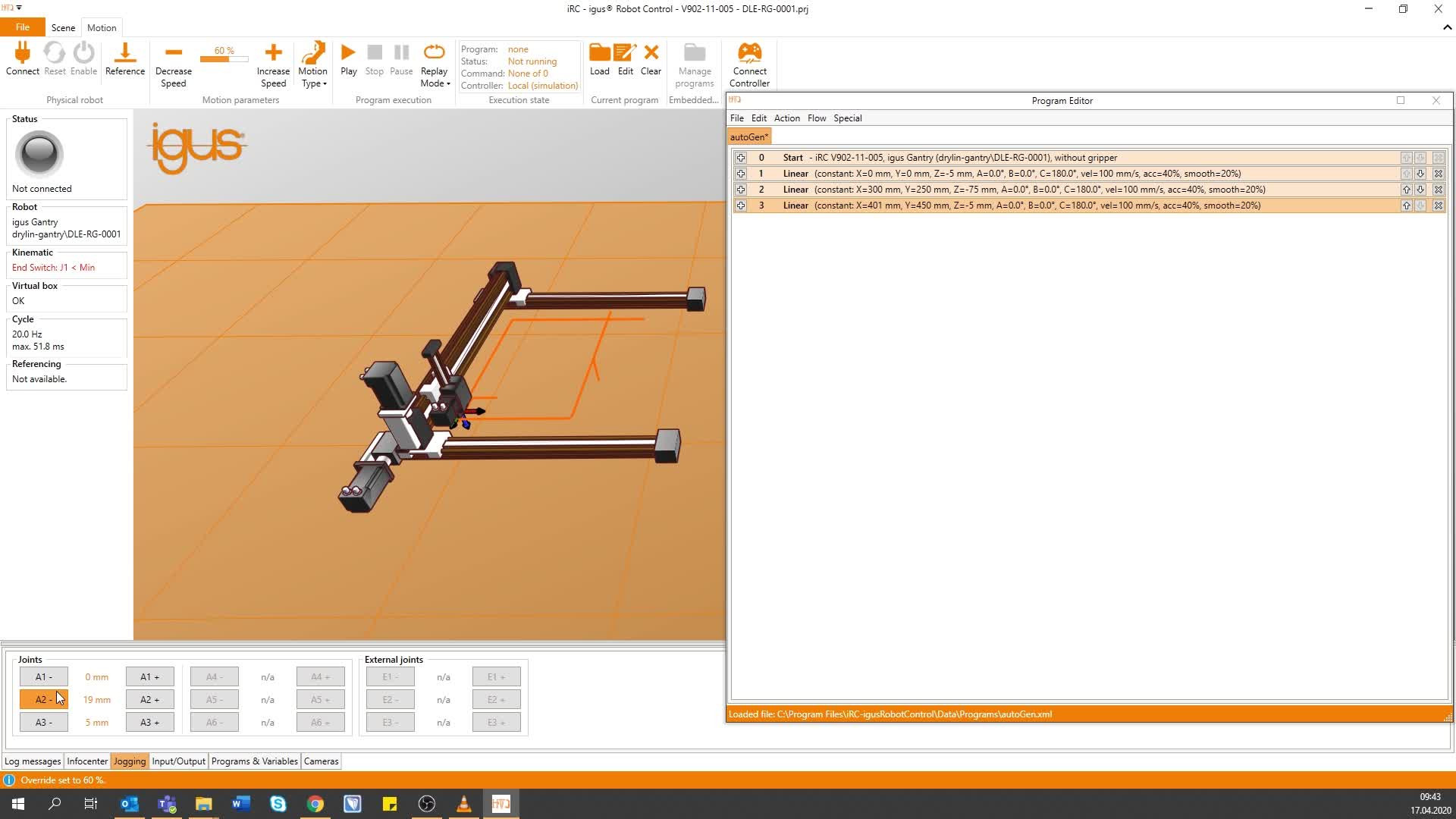Jog joint A3 positive

coord(150,723)
